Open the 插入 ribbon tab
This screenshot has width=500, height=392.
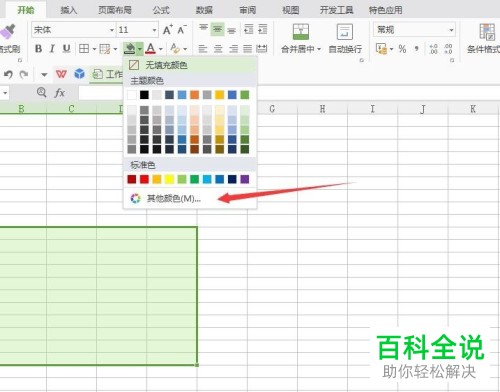point(69,10)
